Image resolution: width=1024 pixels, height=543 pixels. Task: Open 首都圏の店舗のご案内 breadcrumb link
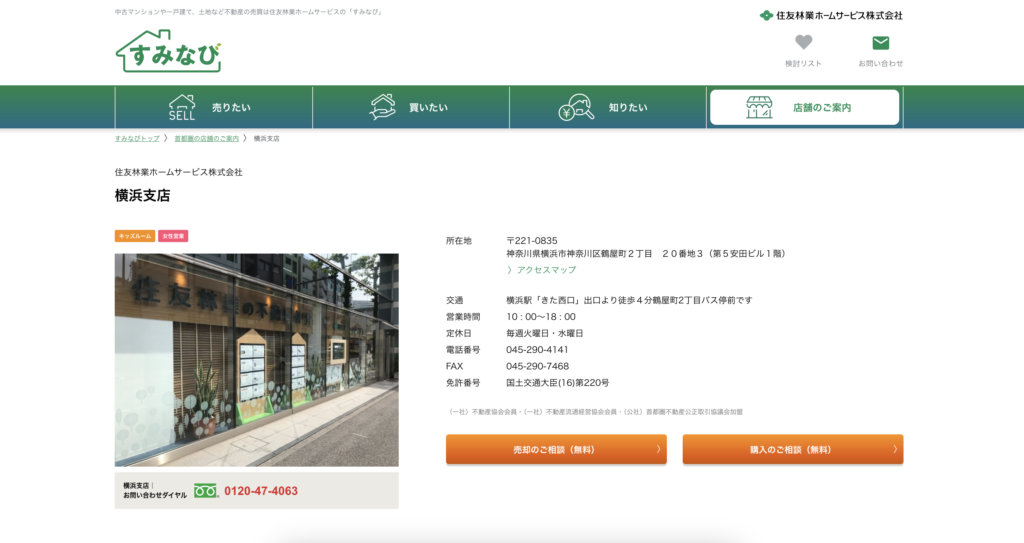[206, 138]
